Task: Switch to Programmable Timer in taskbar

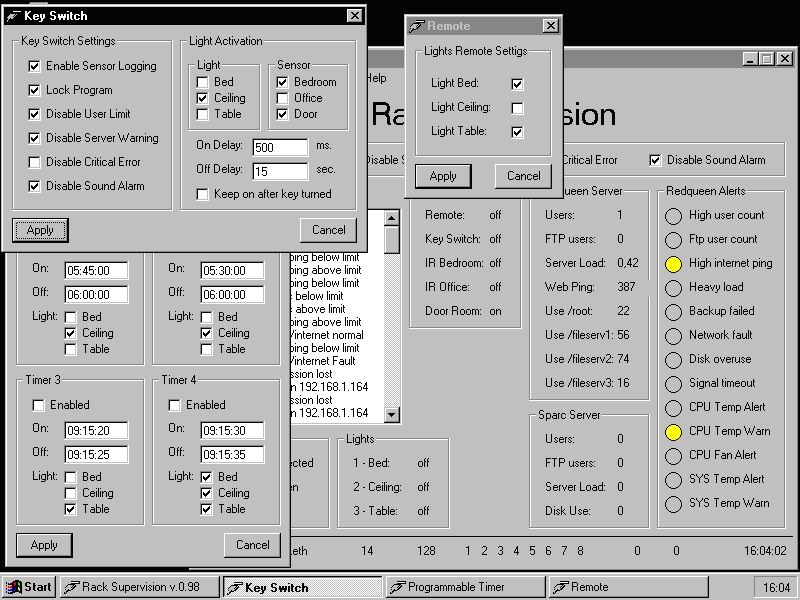Action: [x=465, y=587]
